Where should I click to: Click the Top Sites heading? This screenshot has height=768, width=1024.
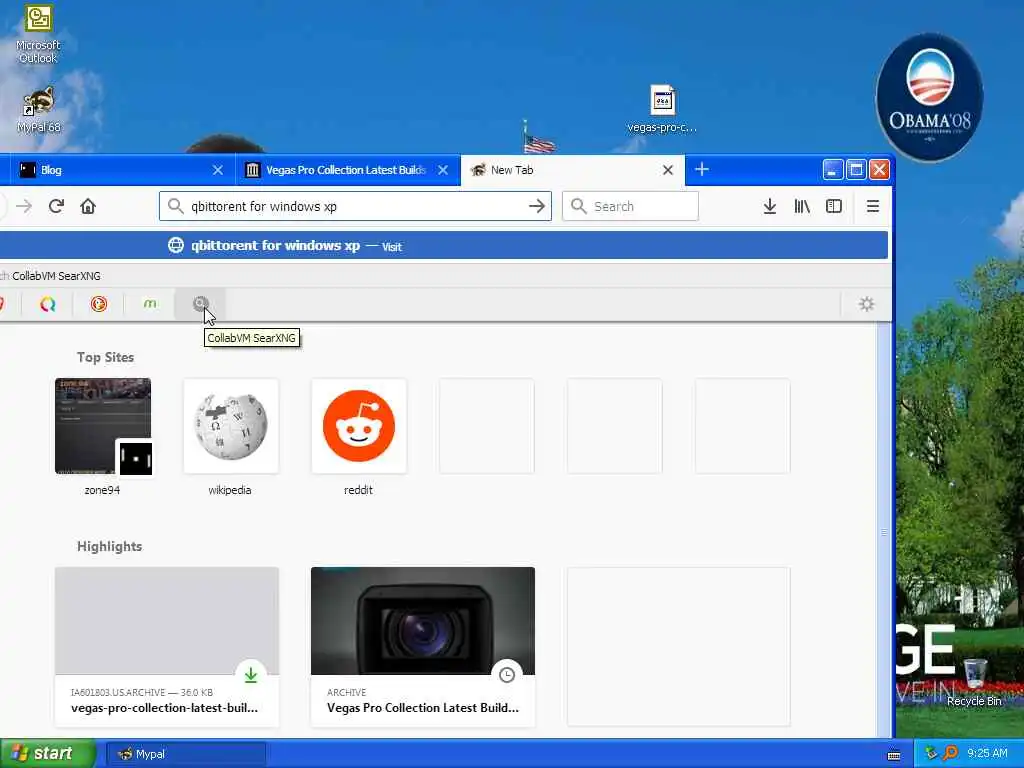click(105, 357)
